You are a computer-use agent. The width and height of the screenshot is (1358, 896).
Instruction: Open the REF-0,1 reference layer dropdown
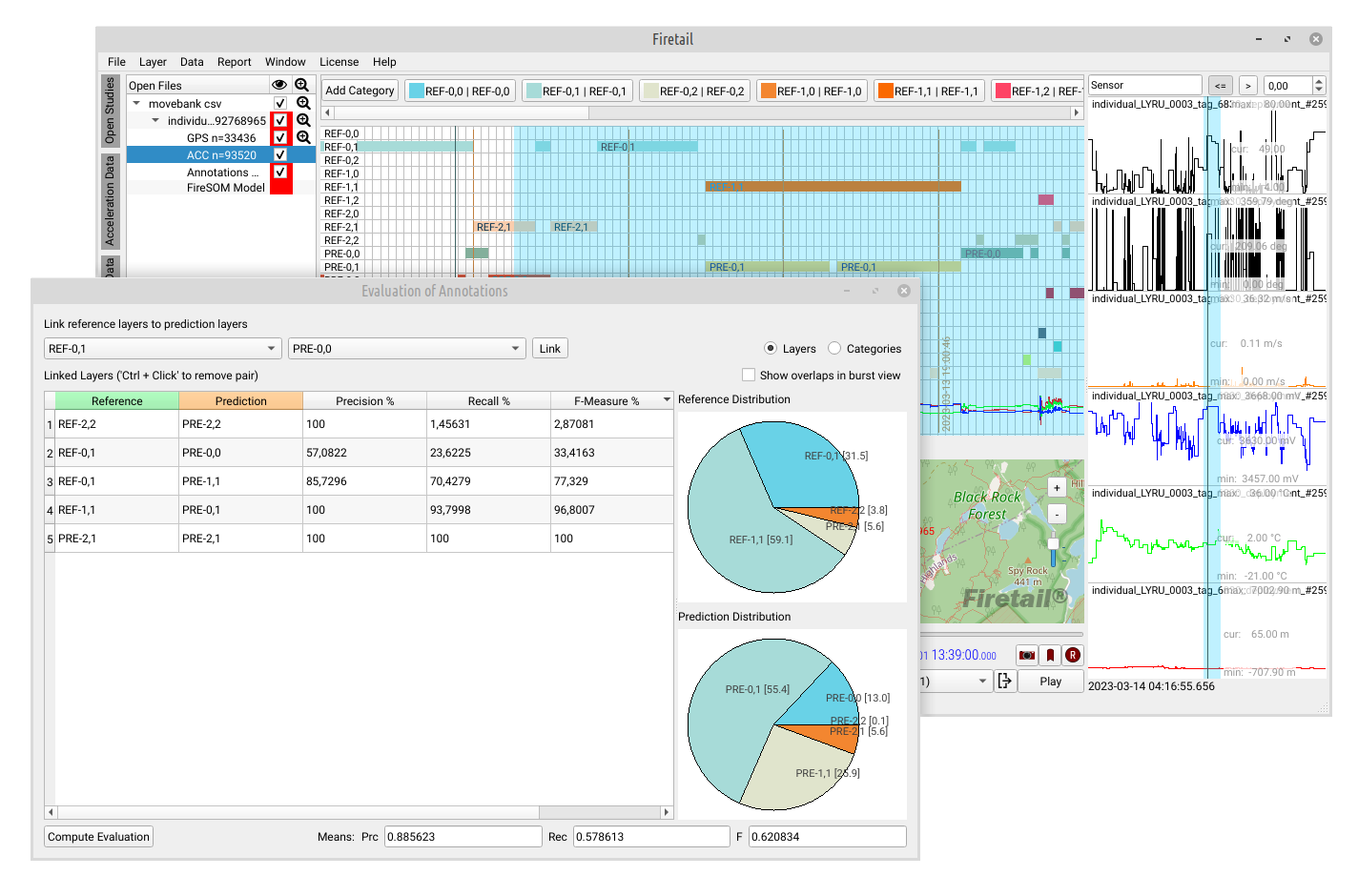[x=162, y=349]
